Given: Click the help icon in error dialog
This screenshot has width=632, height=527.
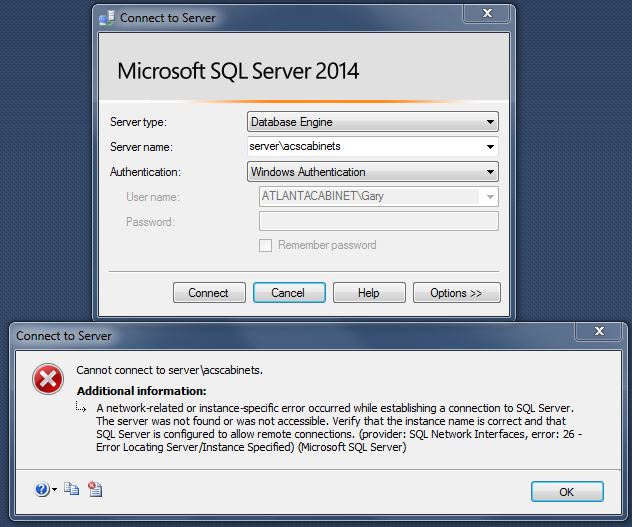Looking at the screenshot, I should pos(42,490).
